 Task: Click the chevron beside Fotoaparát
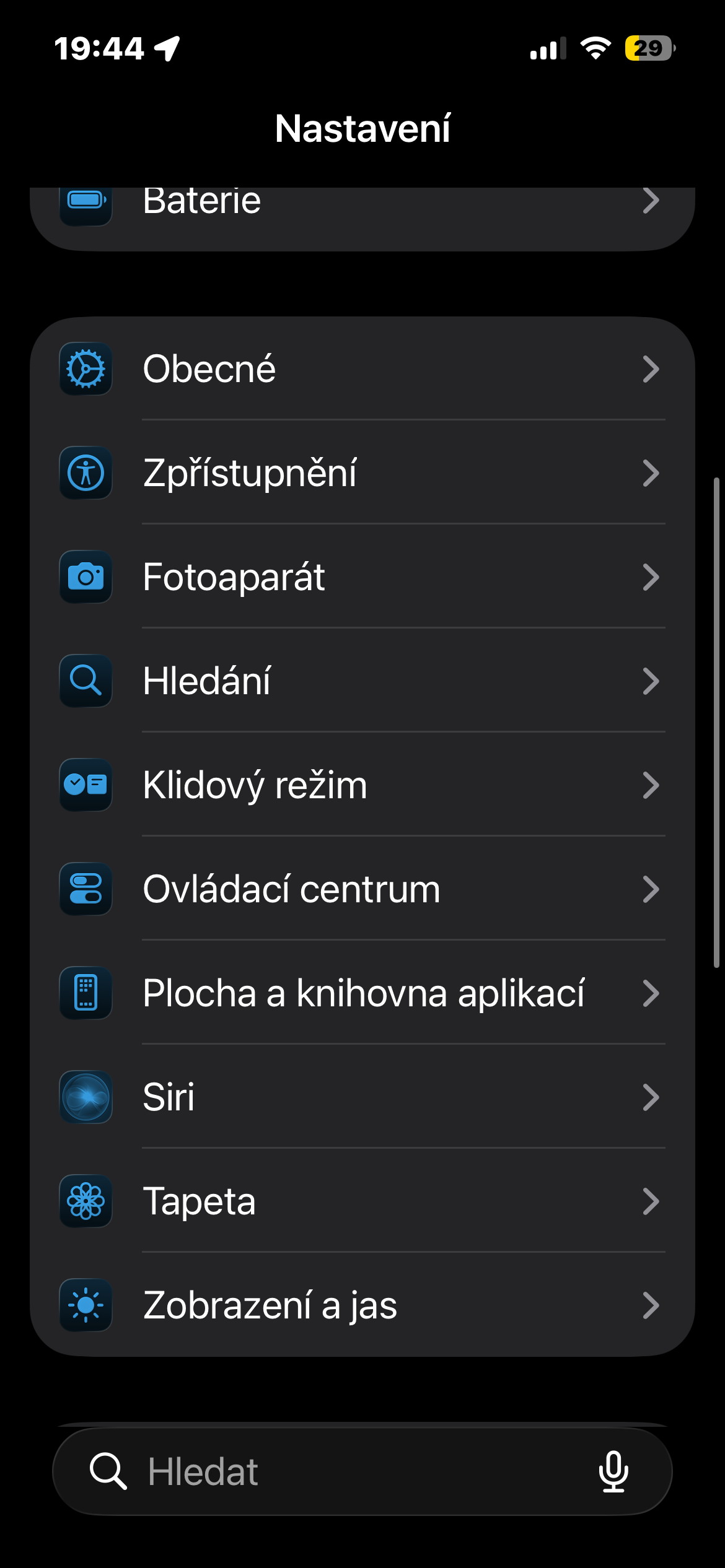pos(651,577)
